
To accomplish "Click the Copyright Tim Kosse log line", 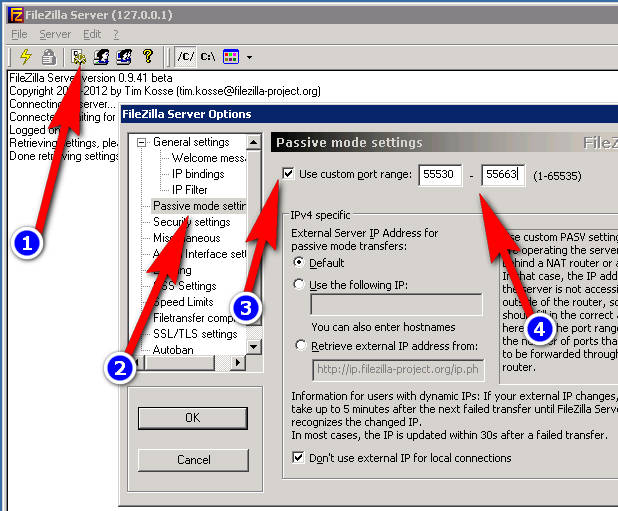I will coord(165,91).
